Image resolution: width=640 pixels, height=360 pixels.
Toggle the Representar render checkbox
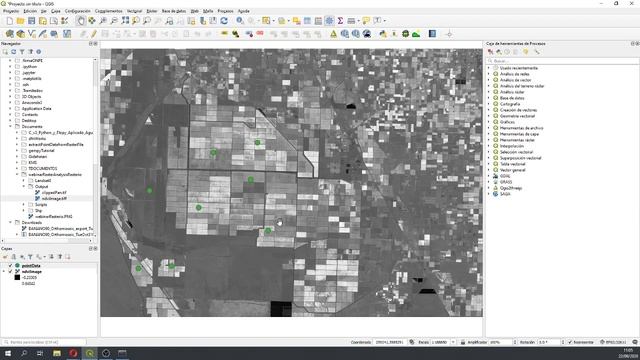click(x=570, y=342)
